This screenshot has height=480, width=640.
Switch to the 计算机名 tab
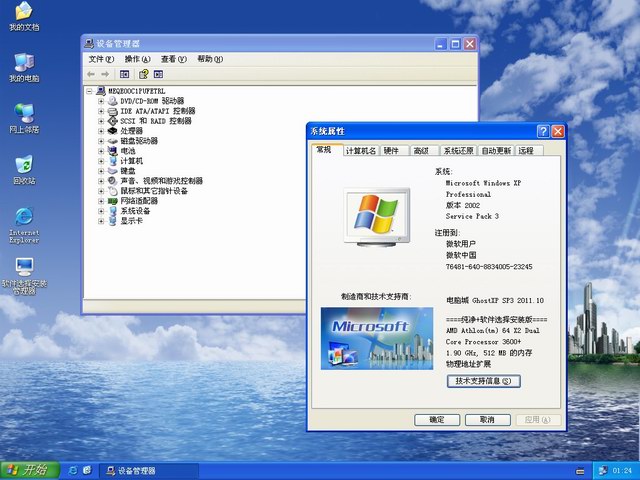pos(361,151)
